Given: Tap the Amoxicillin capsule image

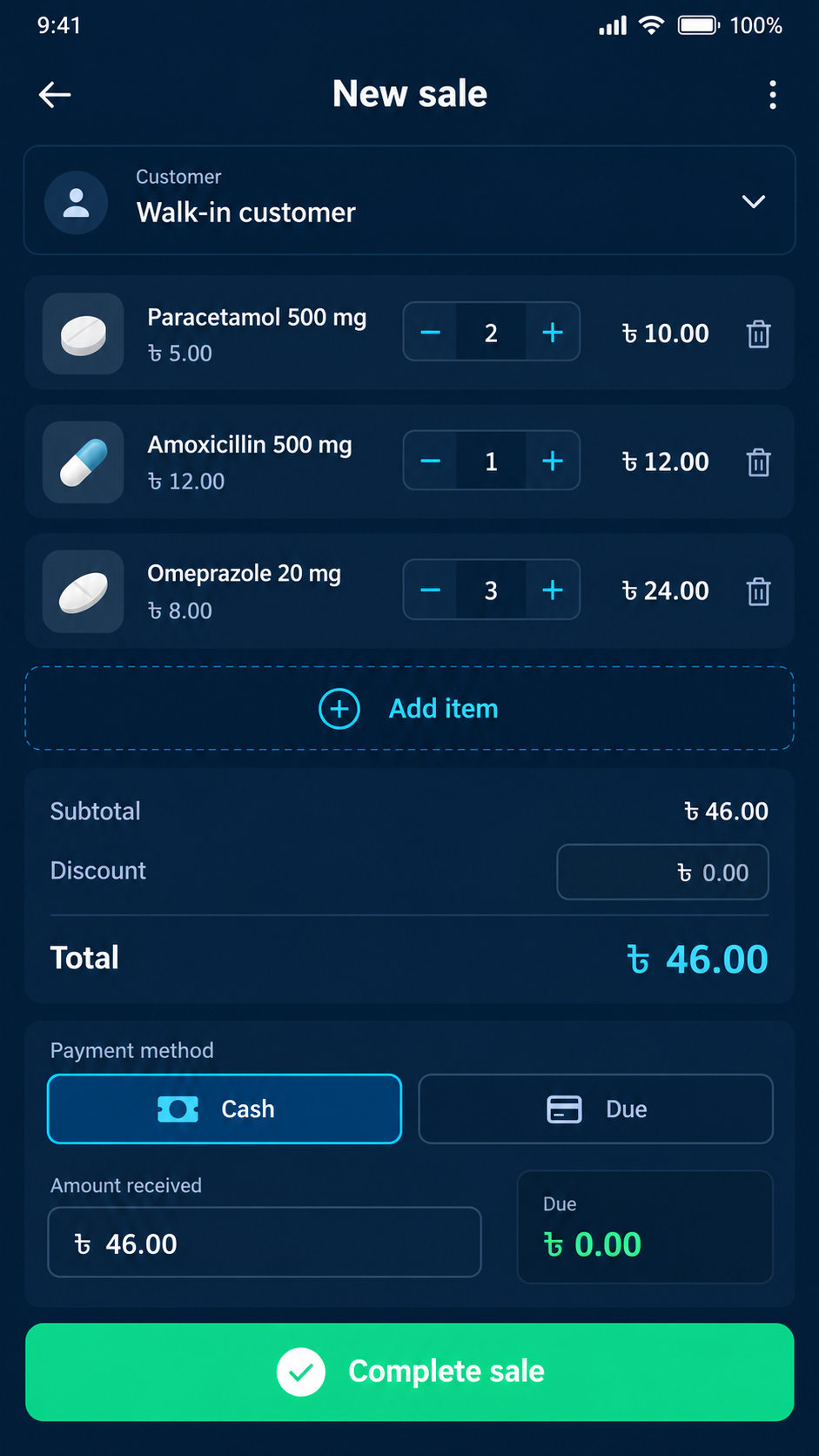Looking at the screenshot, I should pyautogui.click(x=84, y=462).
